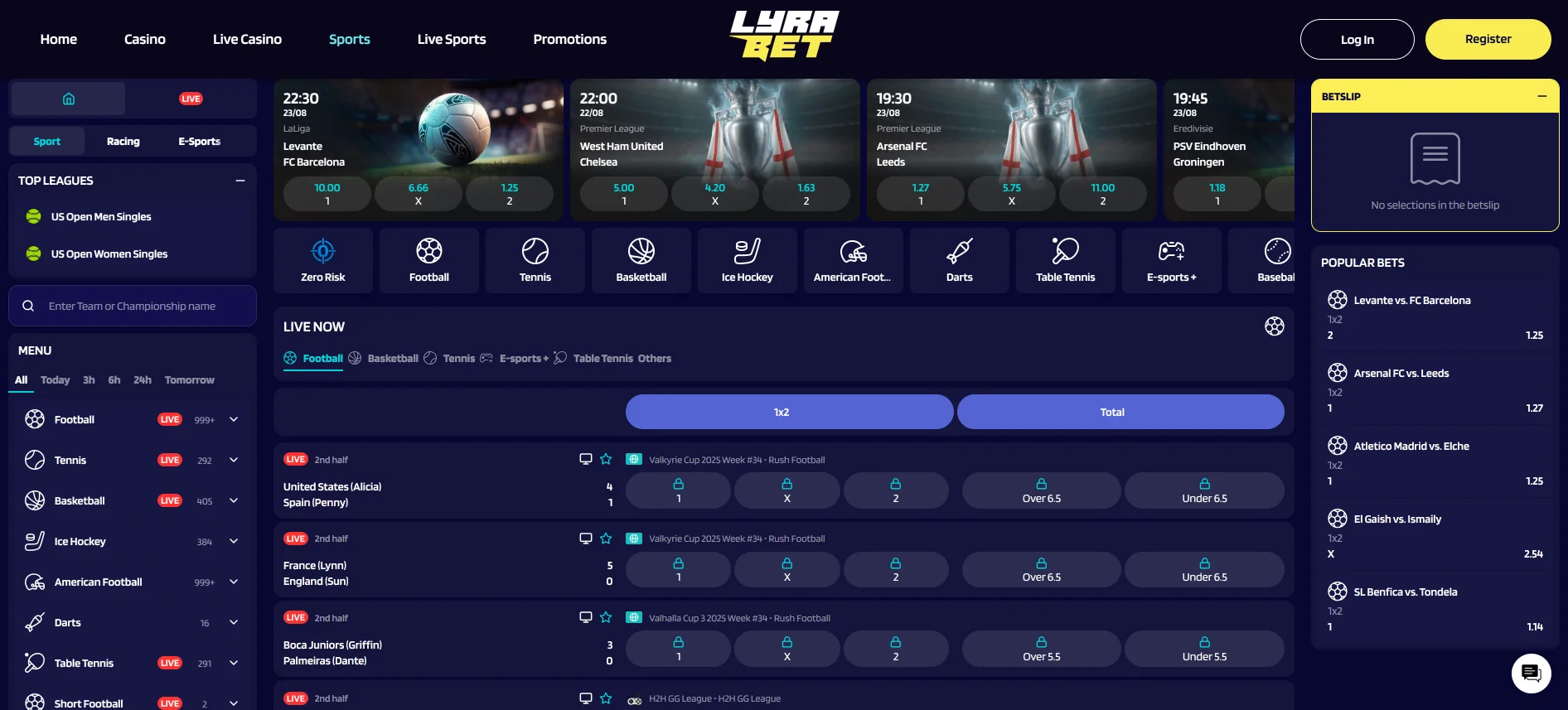This screenshot has width=1568, height=710.
Task: Filter menu by All
Action: point(22,379)
